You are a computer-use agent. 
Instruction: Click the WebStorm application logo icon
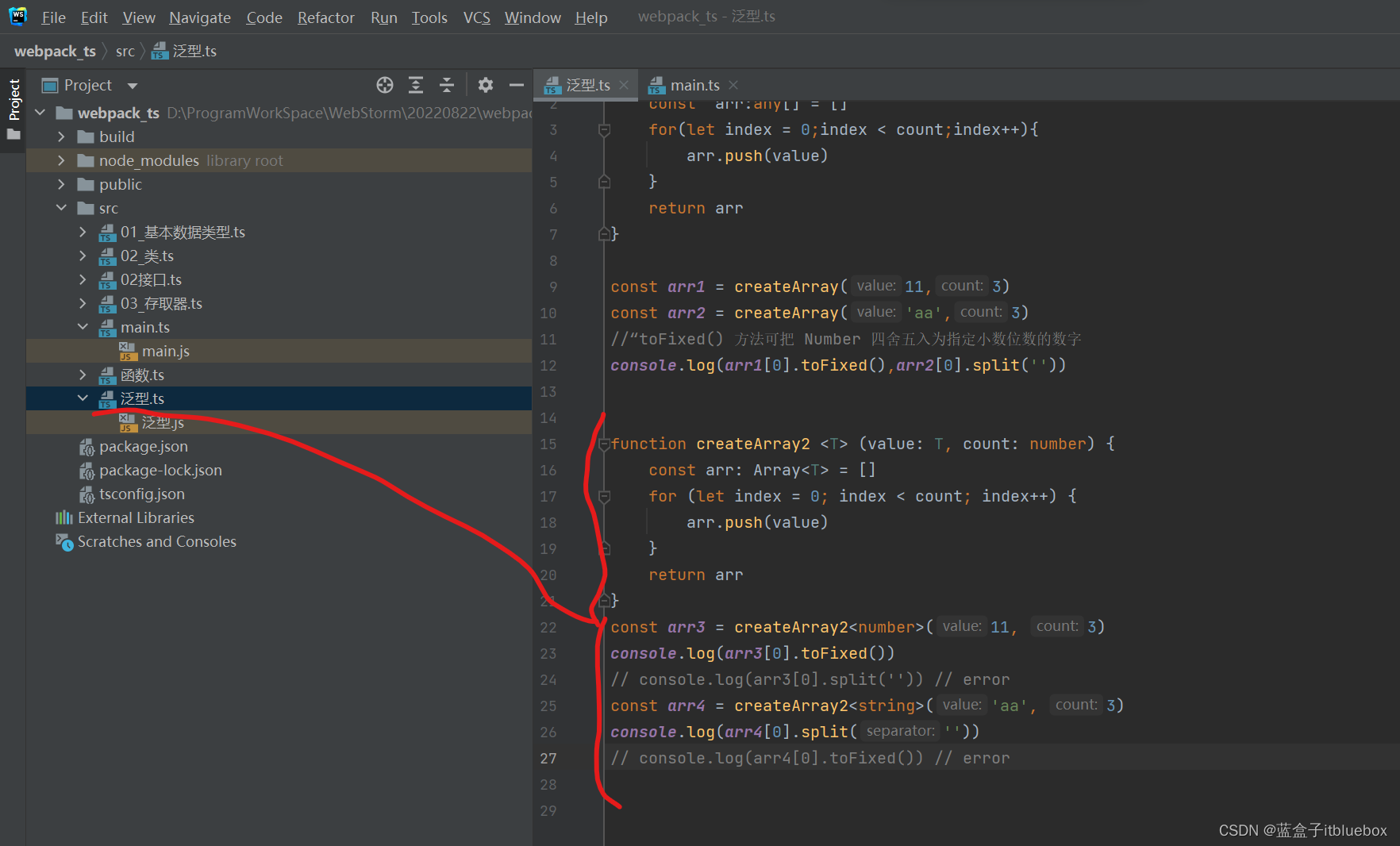pyautogui.click(x=17, y=16)
